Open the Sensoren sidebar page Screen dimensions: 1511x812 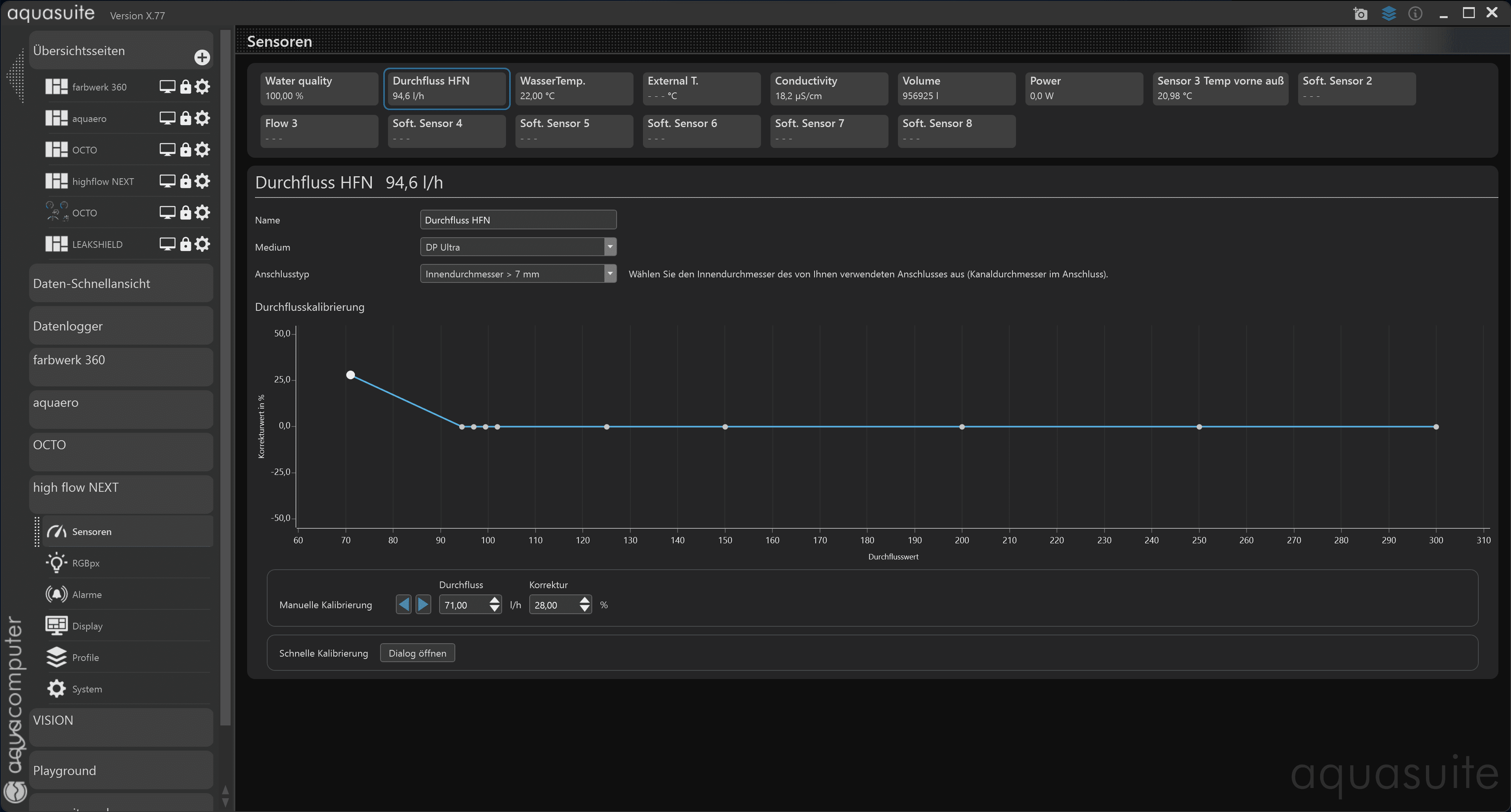tap(127, 531)
